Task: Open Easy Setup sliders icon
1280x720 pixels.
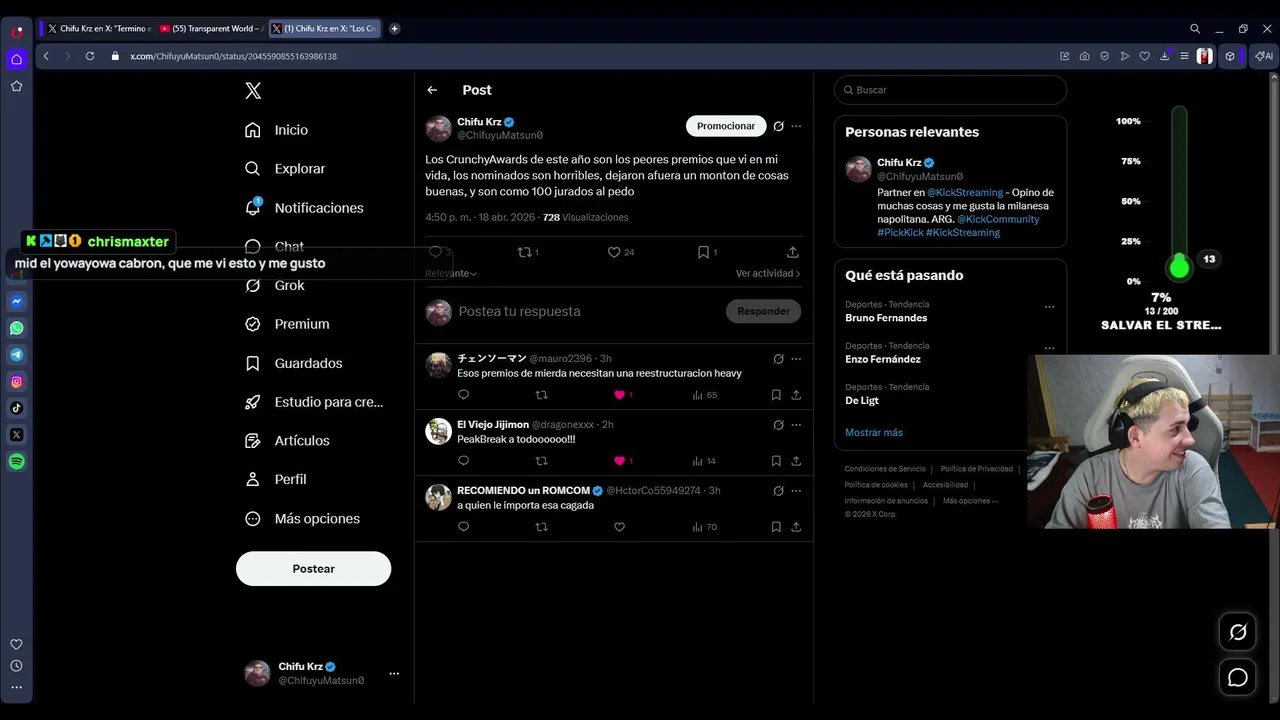Action: tap(1184, 56)
